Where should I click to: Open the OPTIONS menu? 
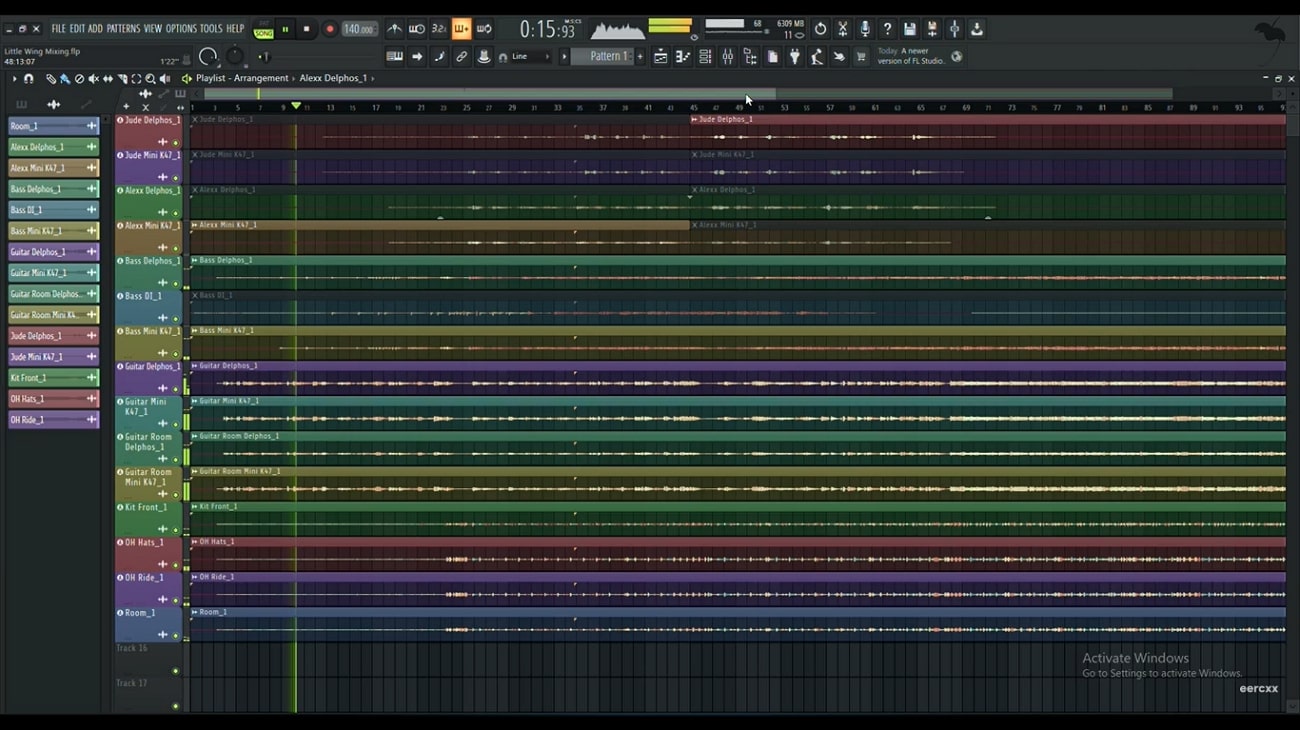(181, 29)
